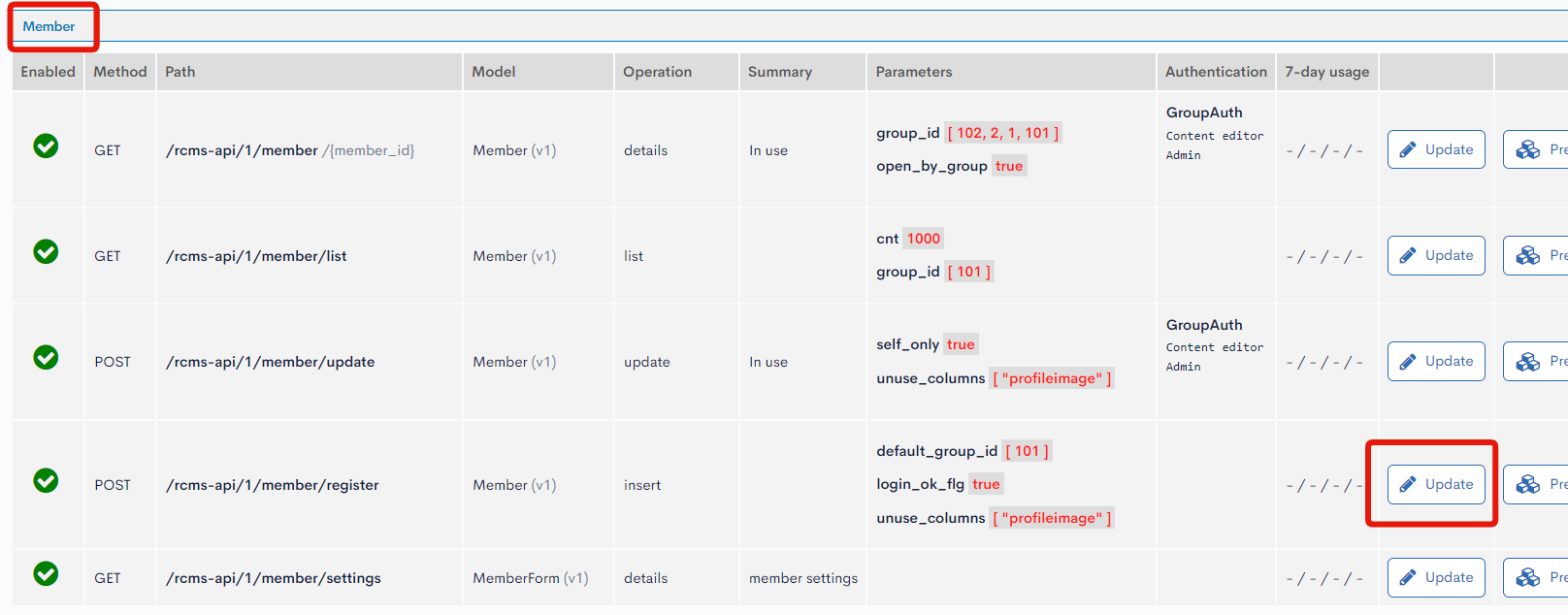
Task: Click Update for the /member/settings endpoint
Action: 1436,577
